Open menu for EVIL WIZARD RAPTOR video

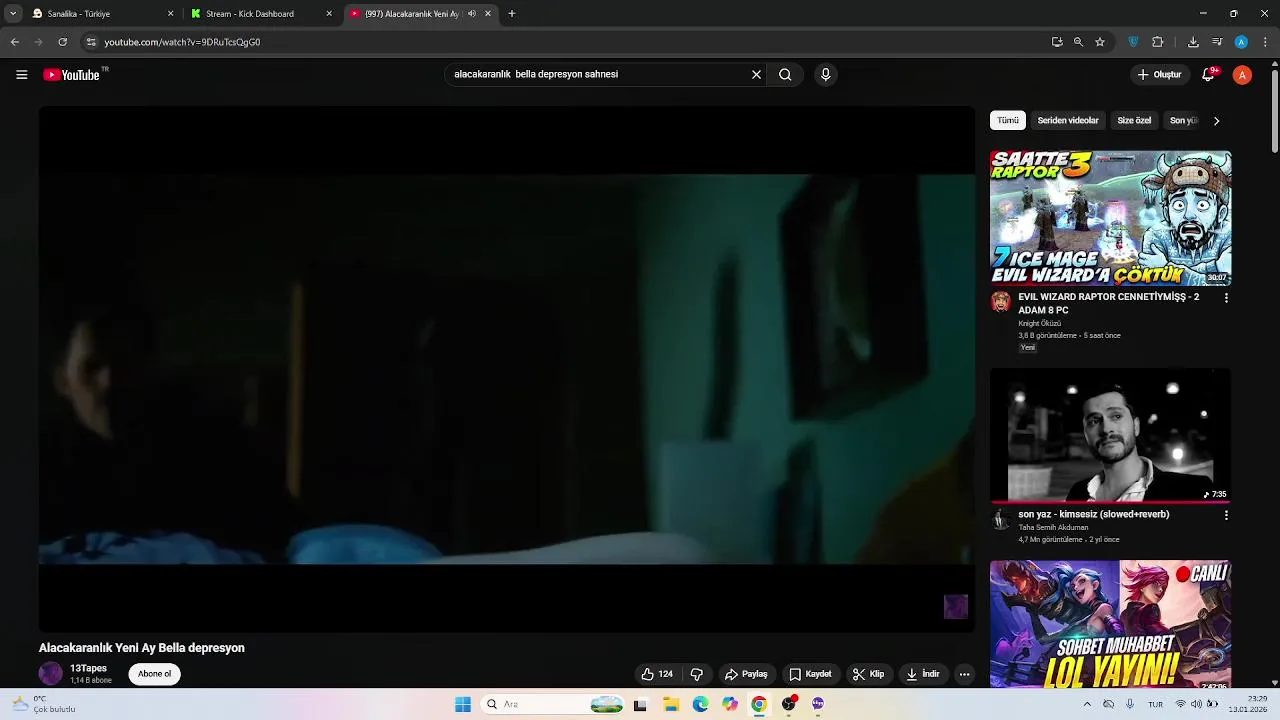[1226, 298]
